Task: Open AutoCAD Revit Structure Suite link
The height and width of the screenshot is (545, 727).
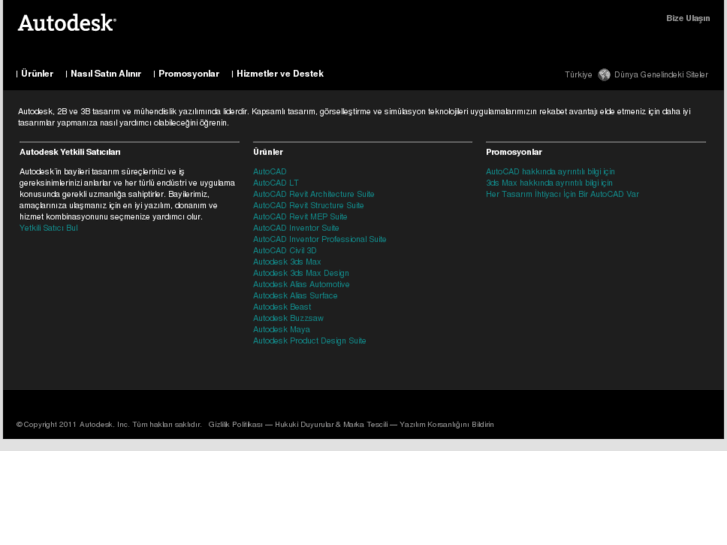Action: point(308,205)
